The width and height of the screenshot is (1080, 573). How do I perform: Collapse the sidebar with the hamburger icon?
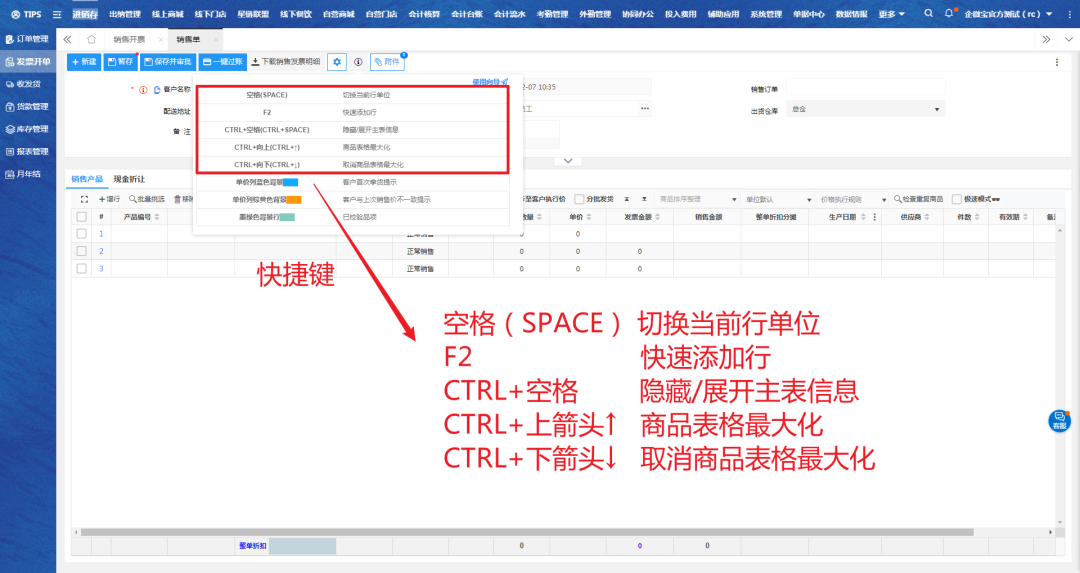(x=56, y=14)
